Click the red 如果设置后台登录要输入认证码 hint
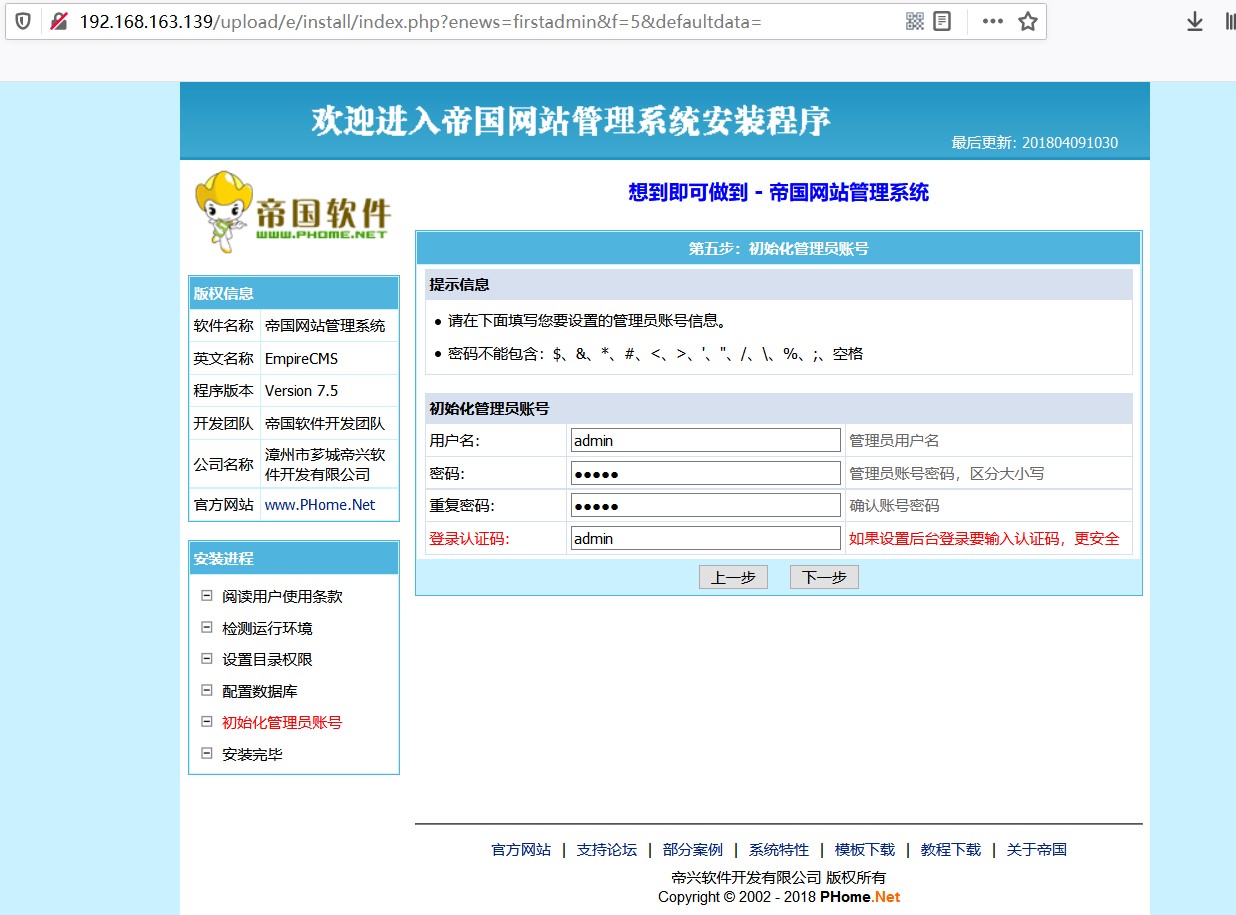 [984, 538]
